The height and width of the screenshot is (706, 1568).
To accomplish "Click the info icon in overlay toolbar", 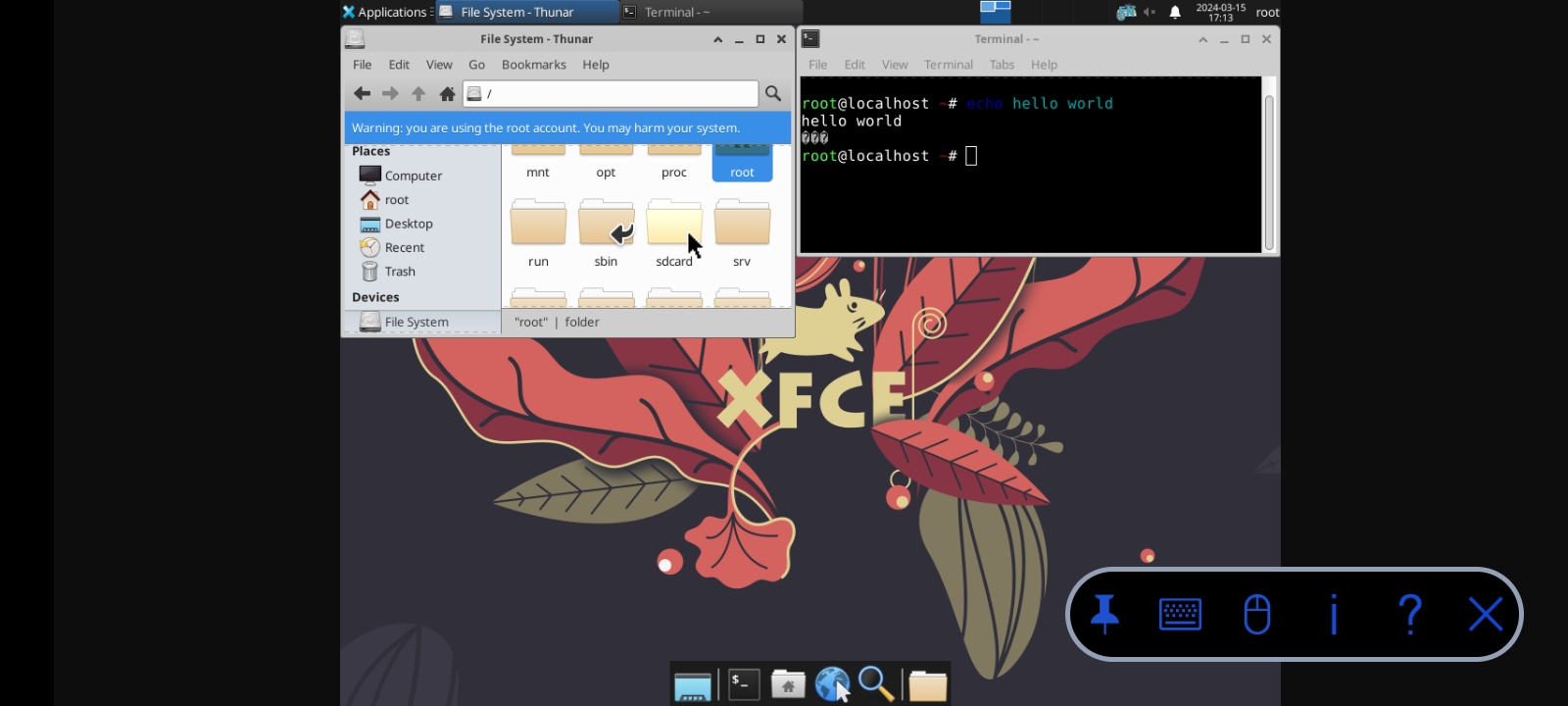I will pos(1334,614).
